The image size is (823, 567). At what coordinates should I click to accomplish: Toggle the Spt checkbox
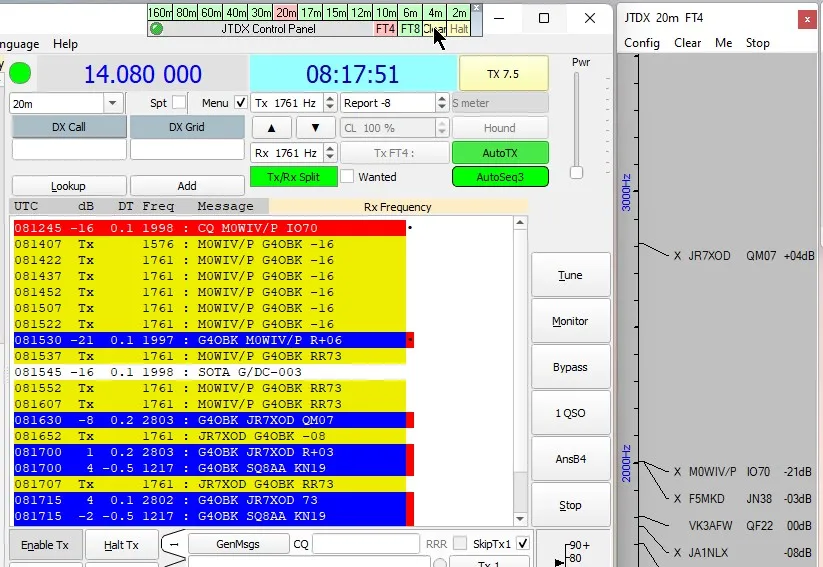[x=179, y=102]
